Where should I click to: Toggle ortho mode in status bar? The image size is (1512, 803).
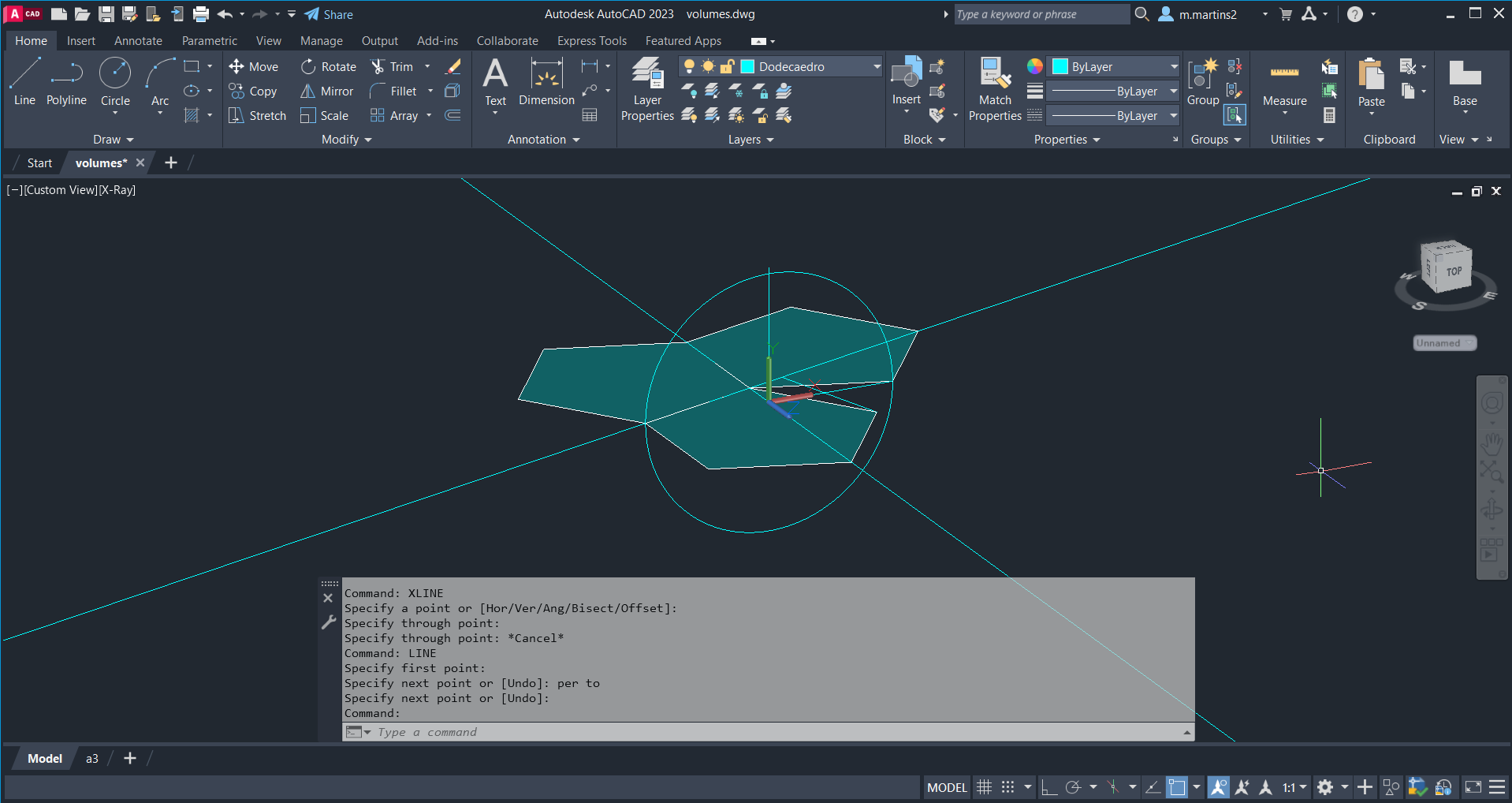(x=1048, y=787)
